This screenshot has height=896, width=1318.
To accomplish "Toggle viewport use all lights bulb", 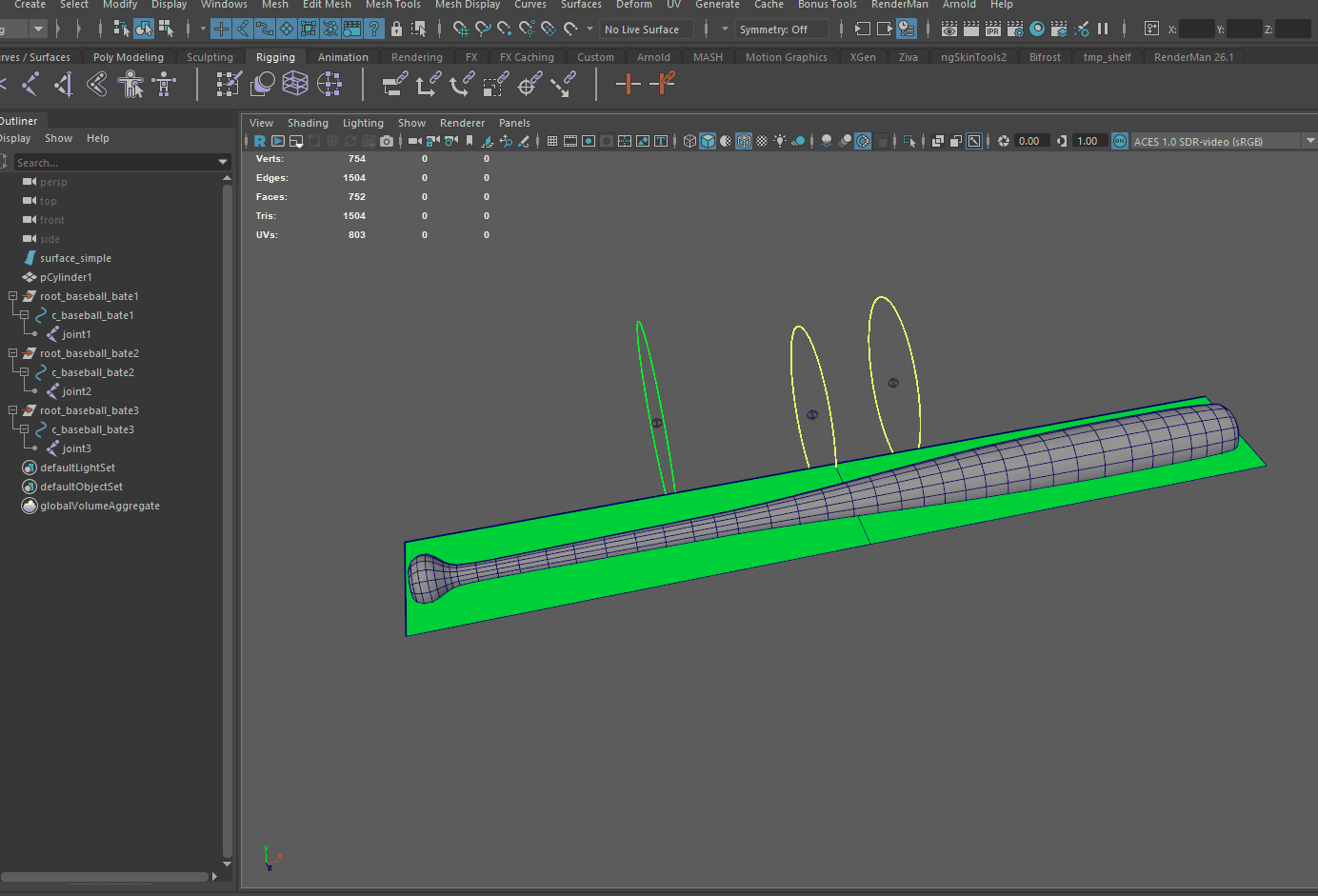I will (x=780, y=141).
